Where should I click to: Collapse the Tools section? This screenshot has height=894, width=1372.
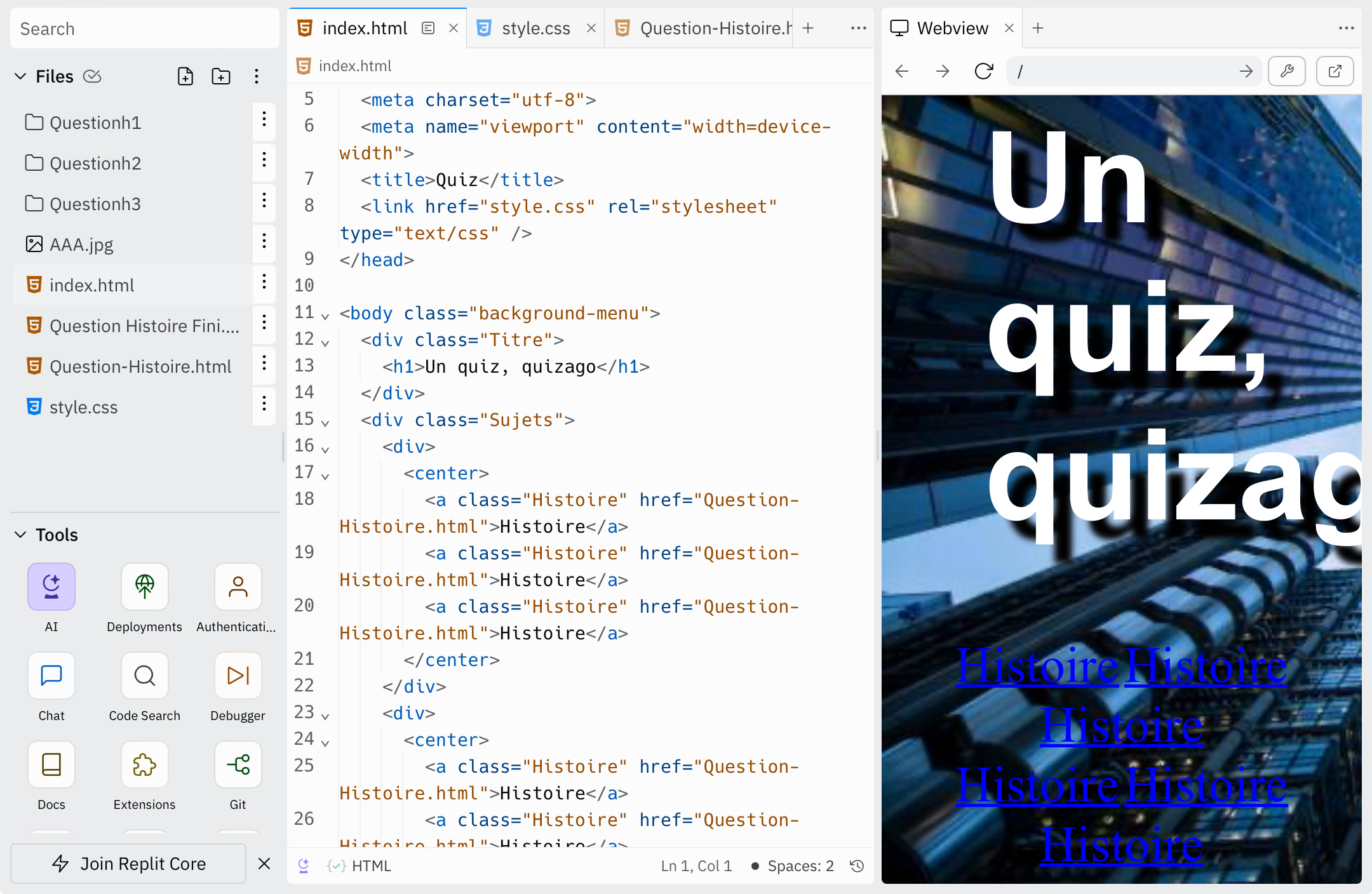(20, 535)
